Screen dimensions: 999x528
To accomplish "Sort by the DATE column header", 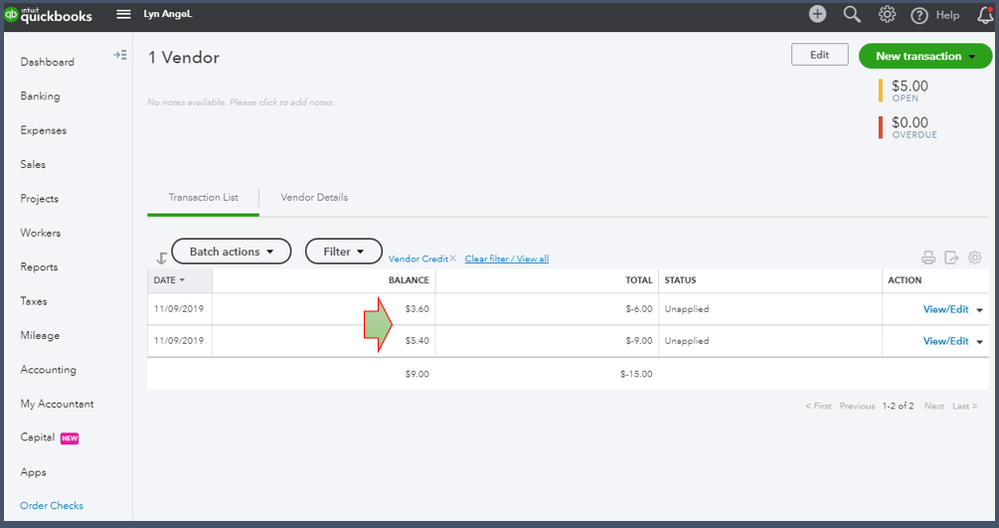I will [169, 280].
